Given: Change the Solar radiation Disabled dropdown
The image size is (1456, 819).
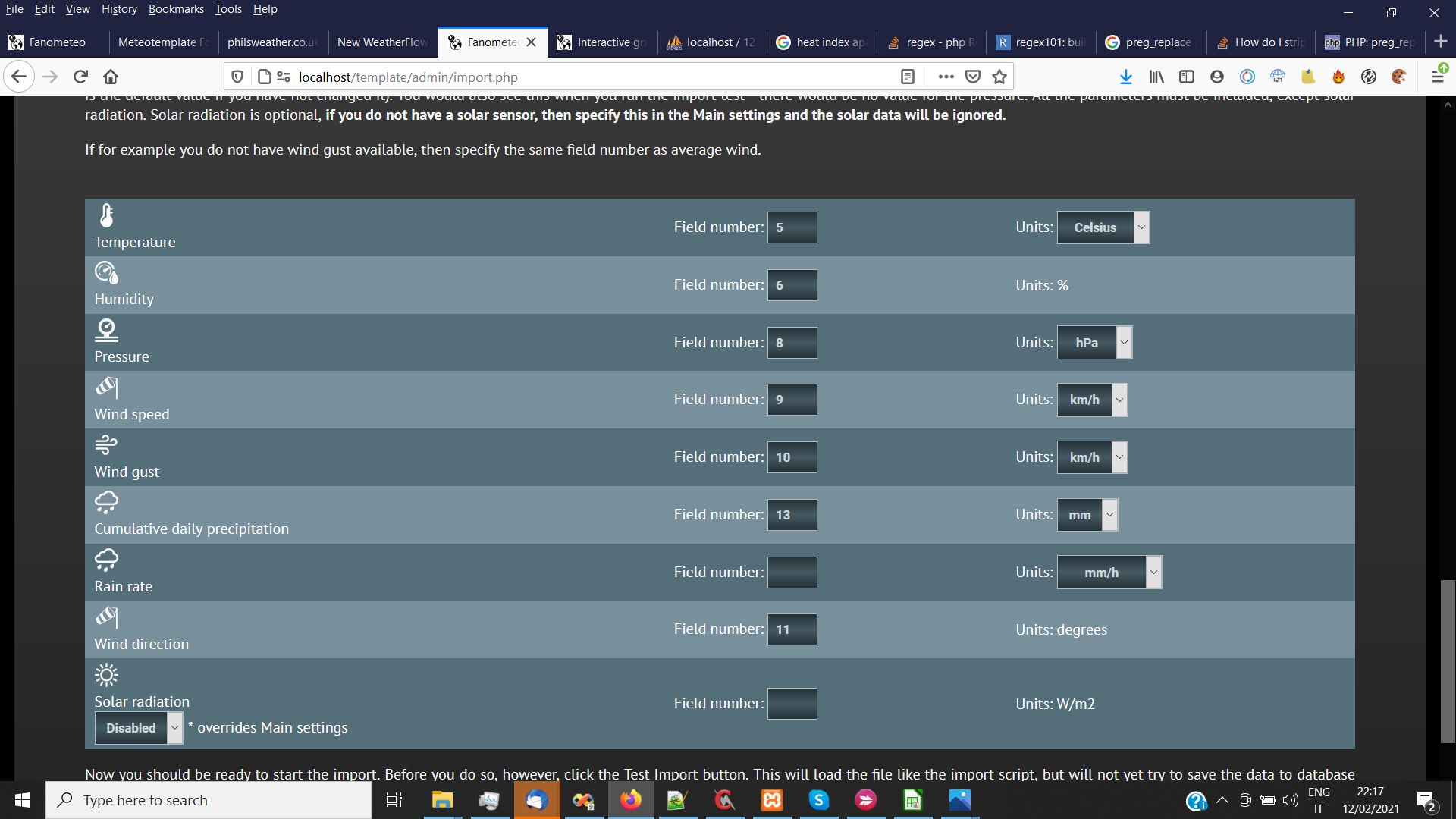Looking at the screenshot, I should pyautogui.click(x=138, y=728).
